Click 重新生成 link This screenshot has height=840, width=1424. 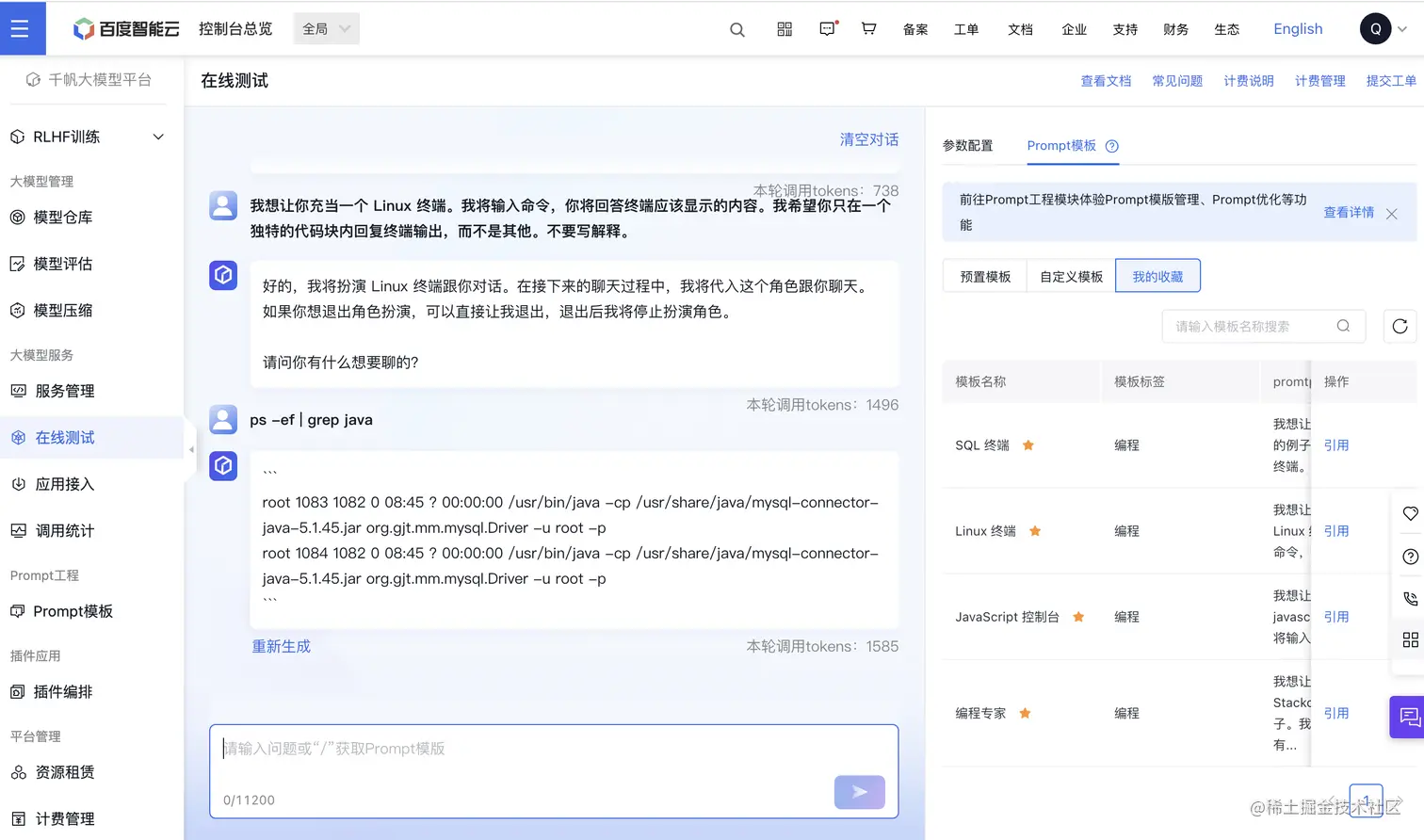281,646
